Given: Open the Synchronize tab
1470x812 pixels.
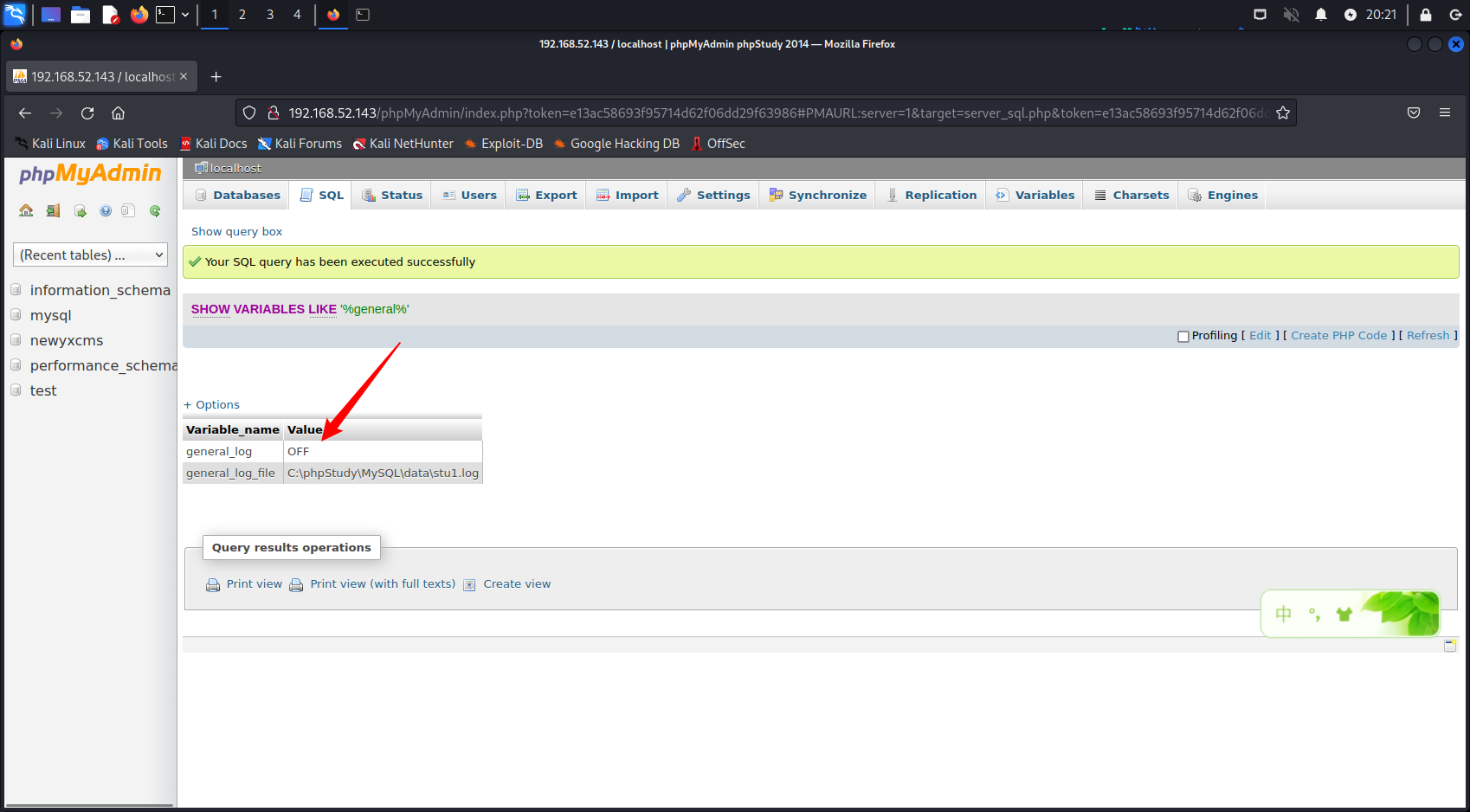Looking at the screenshot, I should tap(818, 195).
